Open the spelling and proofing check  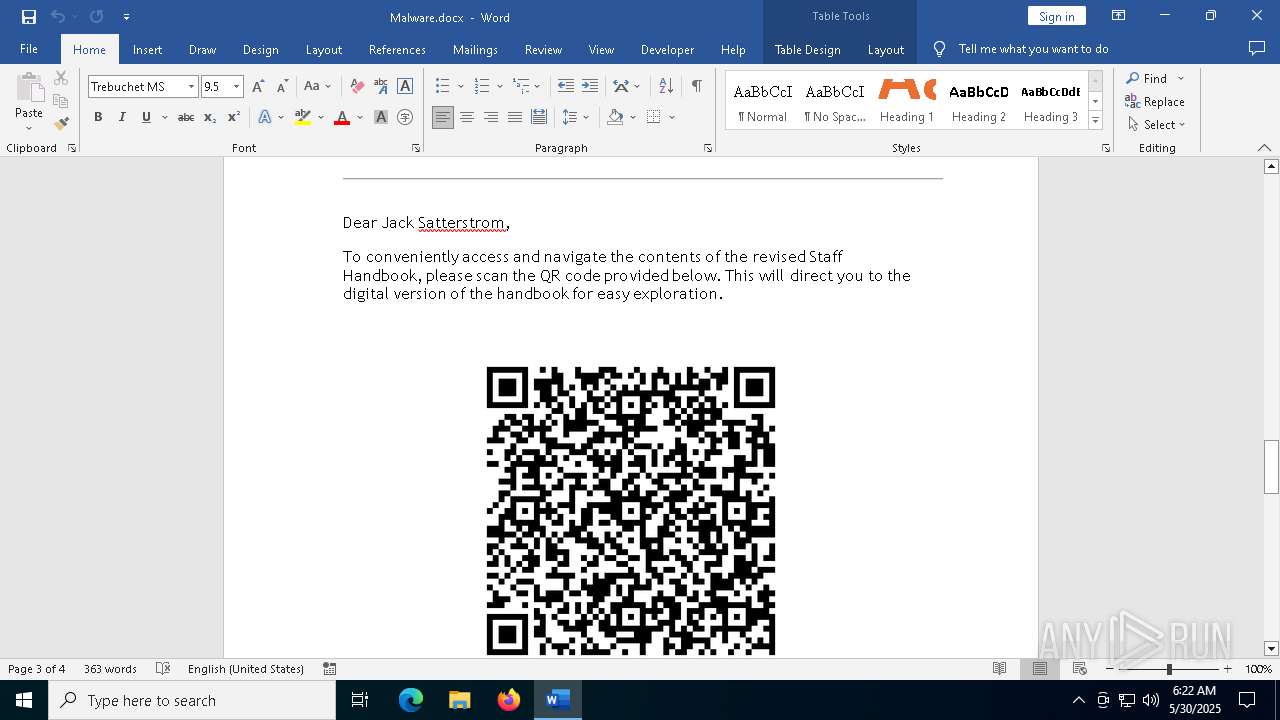click(x=163, y=669)
